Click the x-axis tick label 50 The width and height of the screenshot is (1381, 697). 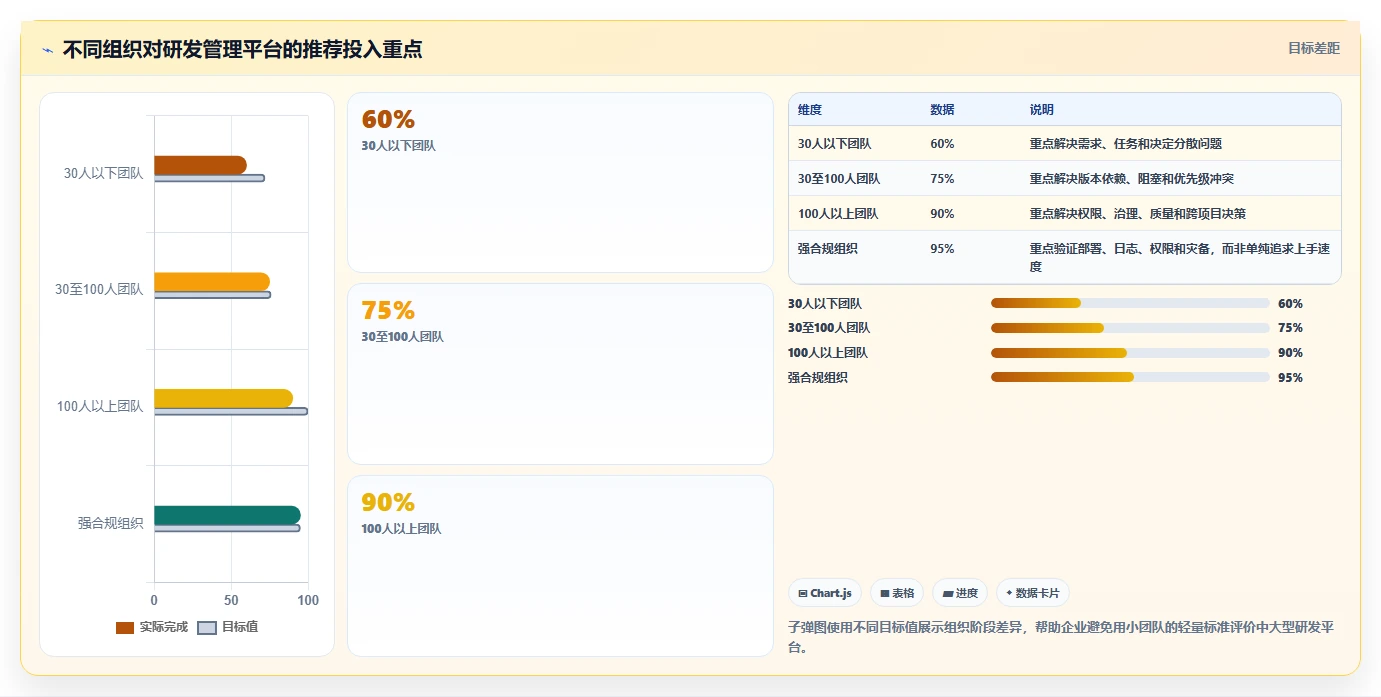[231, 600]
